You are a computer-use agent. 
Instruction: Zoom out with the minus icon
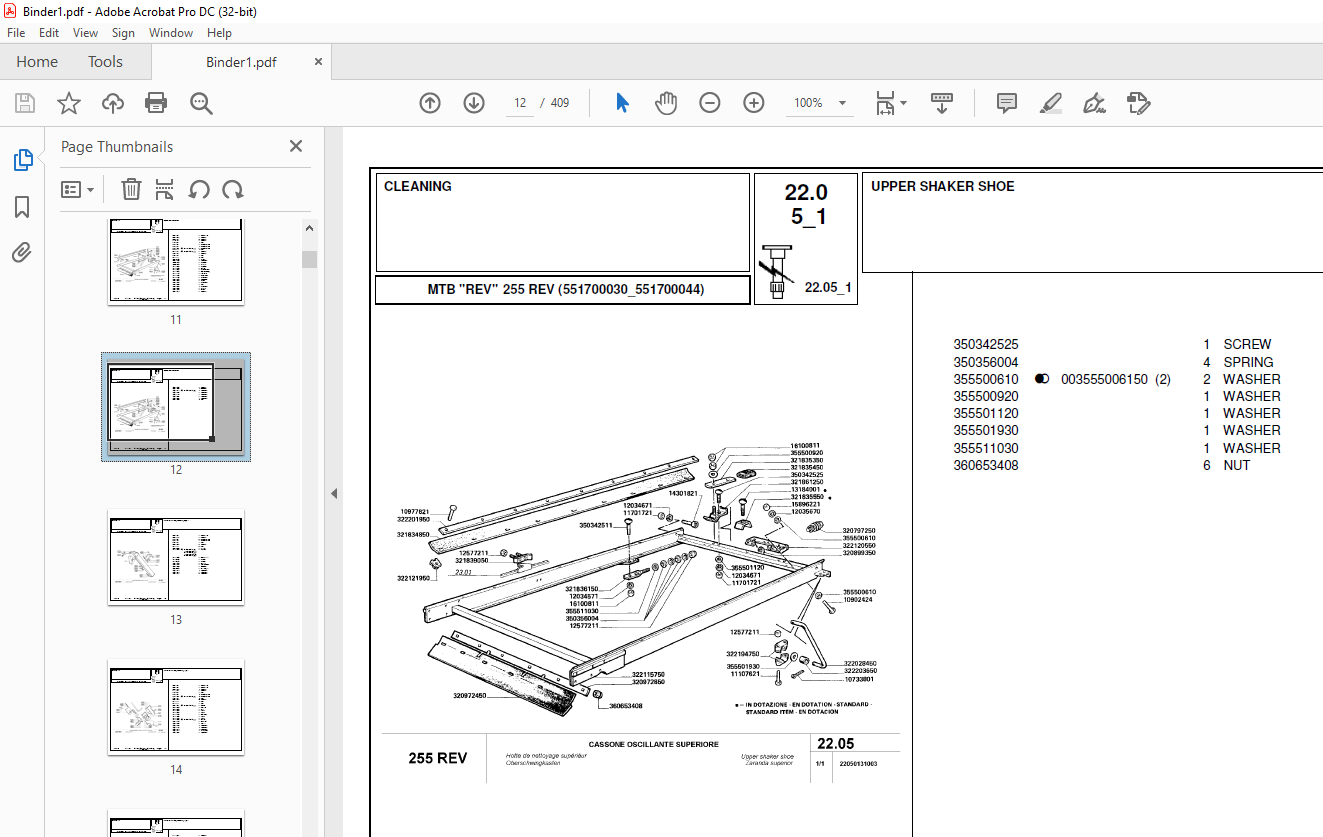tap(710, 103)
